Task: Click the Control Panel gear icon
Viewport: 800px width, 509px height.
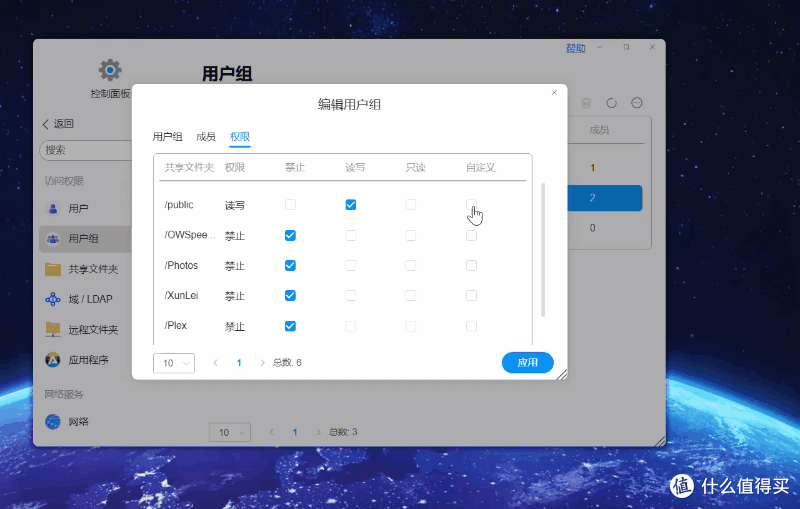Action: pos(110,70)
